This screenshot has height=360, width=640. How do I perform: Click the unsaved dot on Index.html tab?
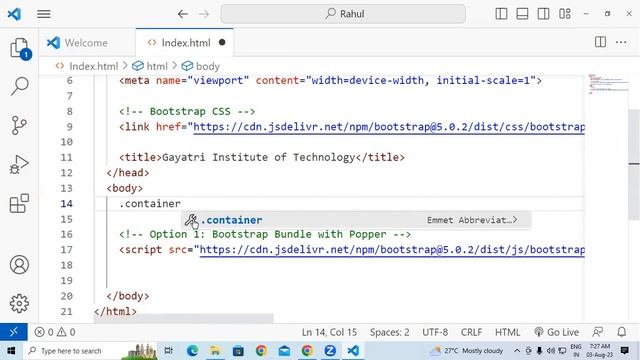[x=222, y=42]
